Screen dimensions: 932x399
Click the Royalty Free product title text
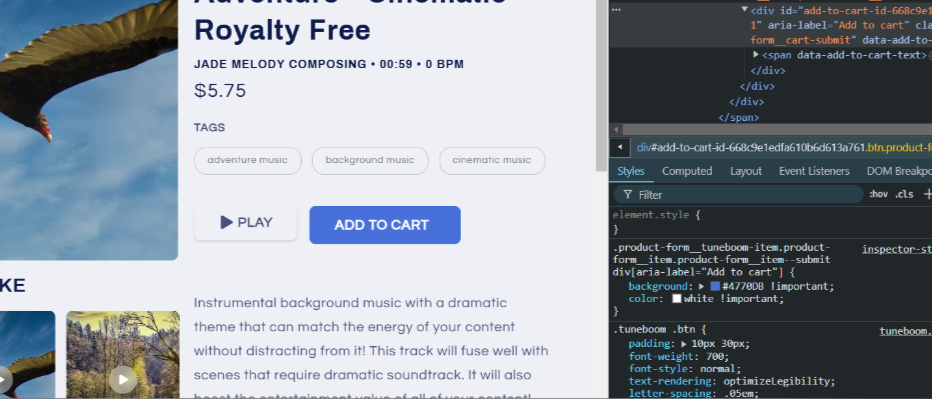(x=282, y=30)
